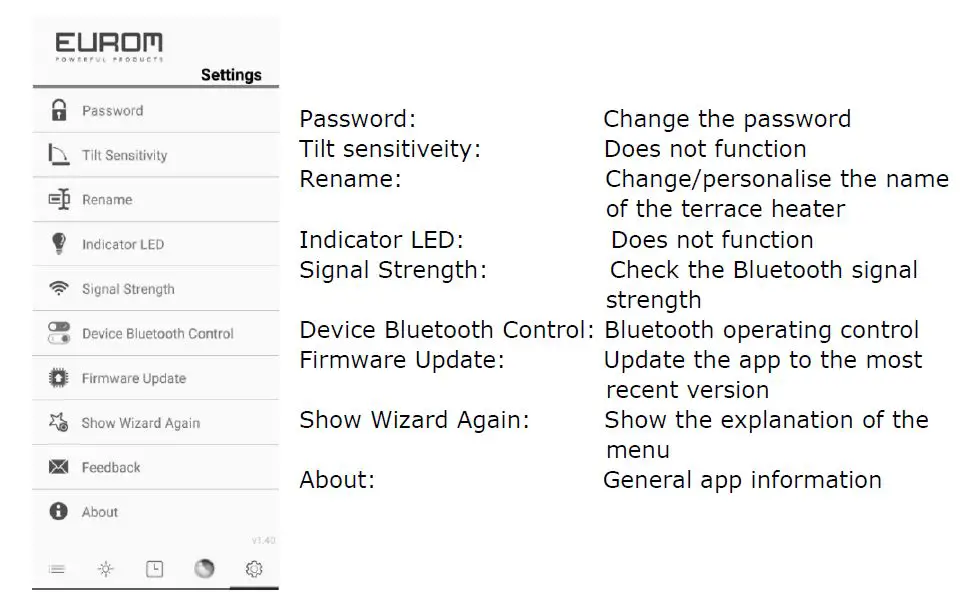The height and width of the screenshot is (605, 972).
Task: Click the Rename text-edit icon
Action: (59, 199)
